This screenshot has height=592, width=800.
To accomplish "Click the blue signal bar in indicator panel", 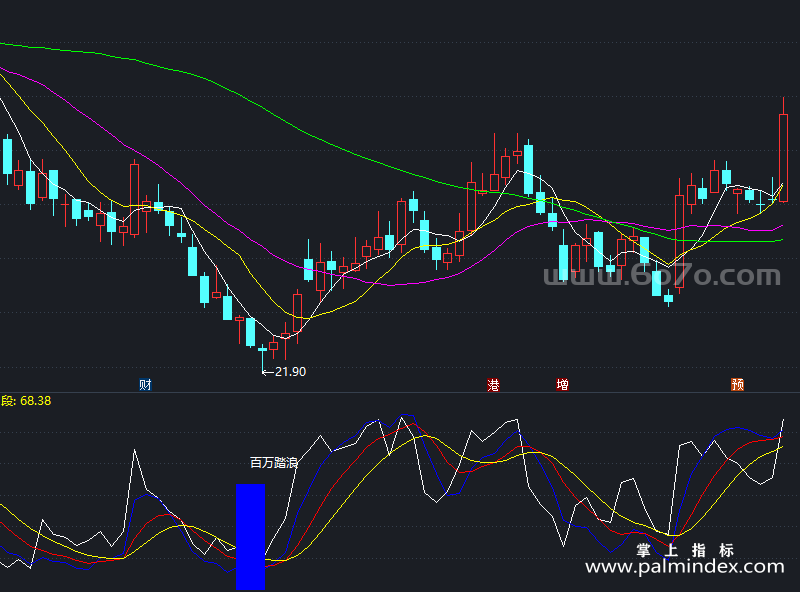I will 251,536.
